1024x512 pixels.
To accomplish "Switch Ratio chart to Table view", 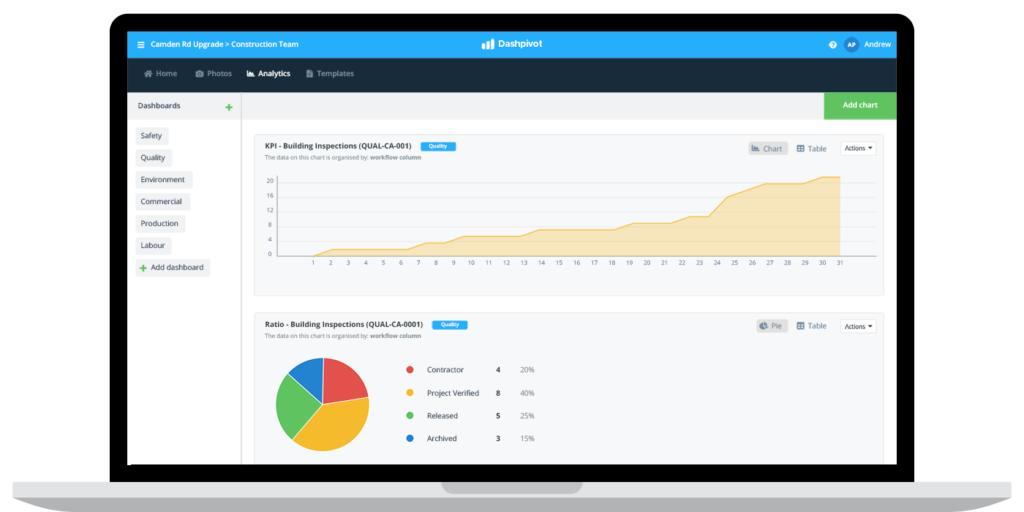I will (x=812, y=326).
